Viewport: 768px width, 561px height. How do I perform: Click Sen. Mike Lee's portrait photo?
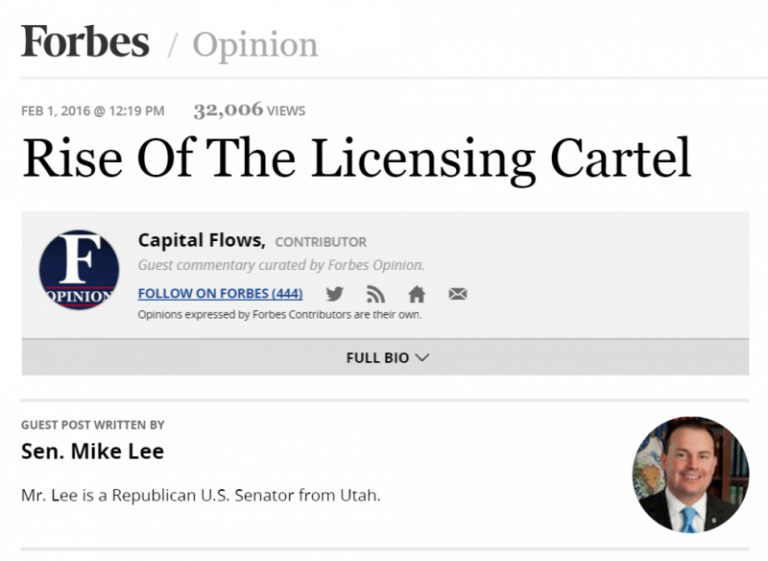pyautogui.click(x=690, y=474)
